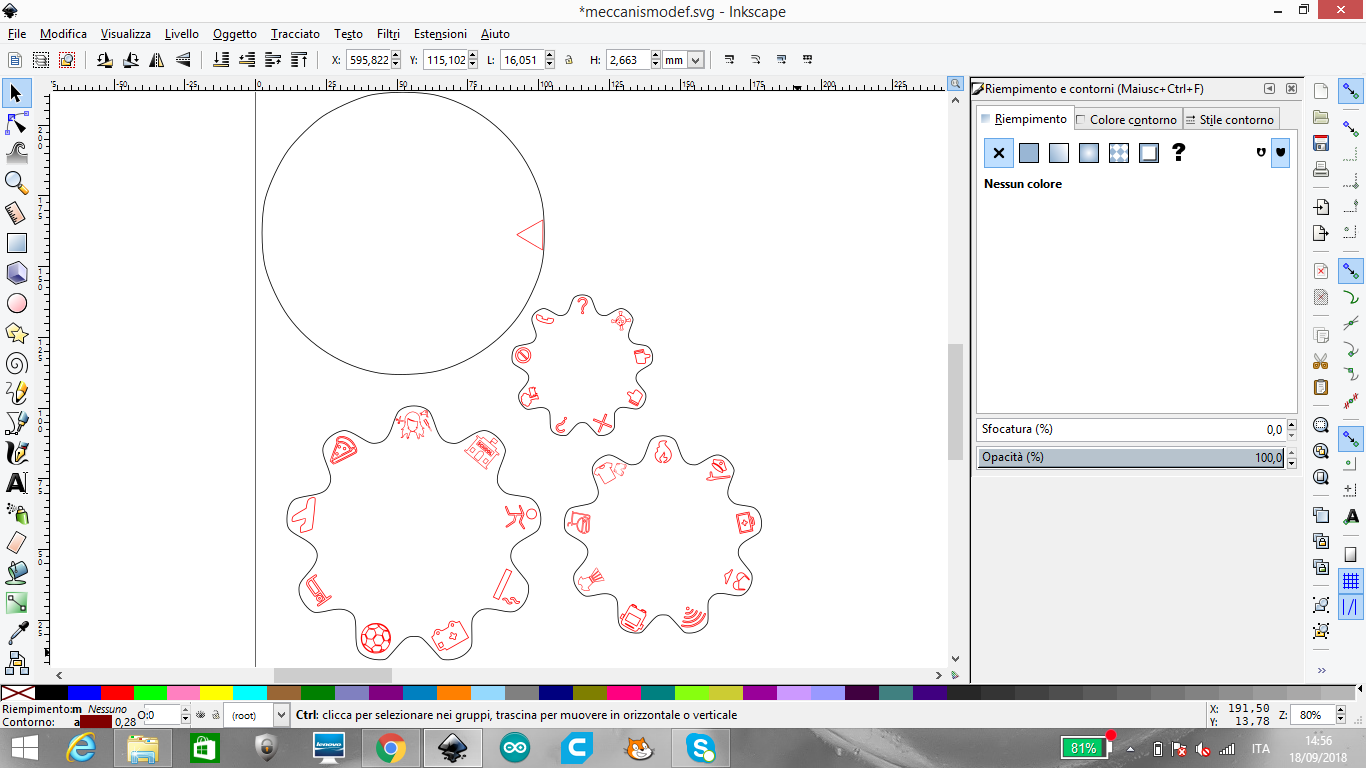The image size is (1366, 768).
Task: Select the Text tool in left toolbox
Action: coord(16,483)
